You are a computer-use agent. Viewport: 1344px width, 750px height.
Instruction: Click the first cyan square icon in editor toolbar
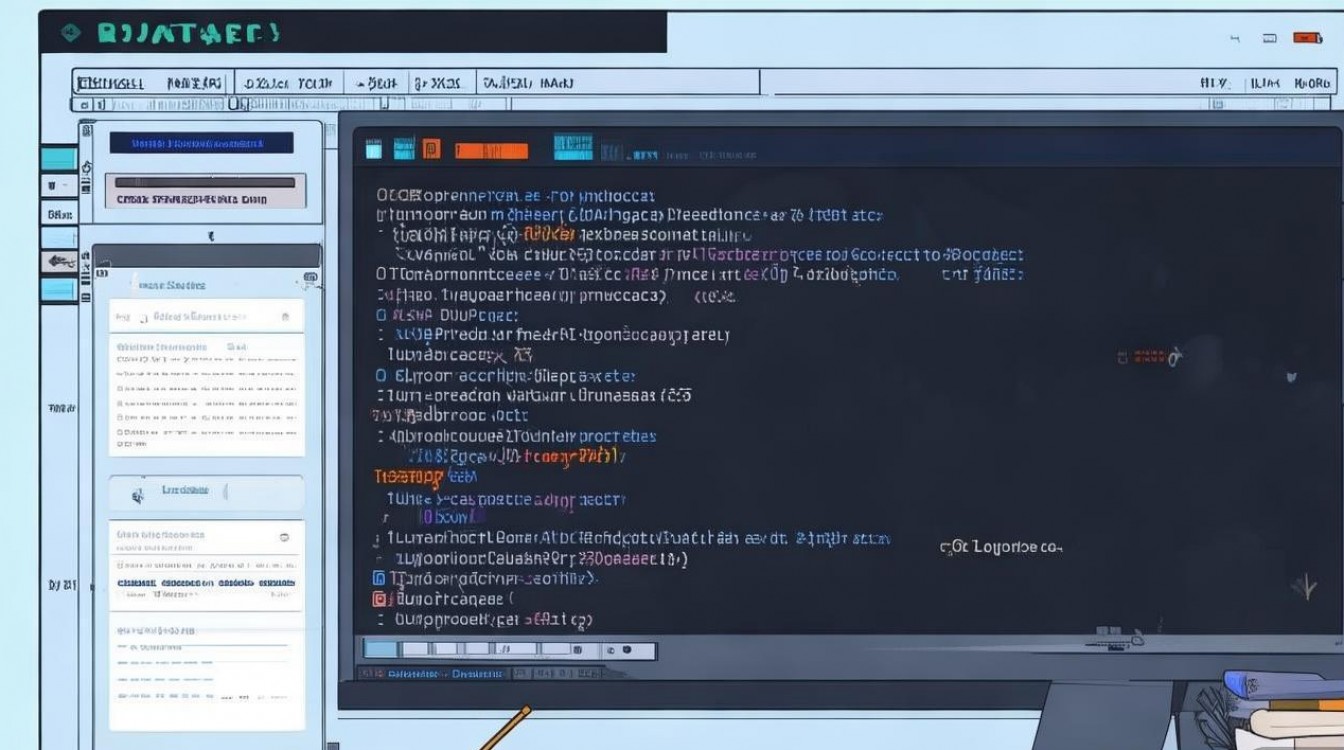click(373, 150)
